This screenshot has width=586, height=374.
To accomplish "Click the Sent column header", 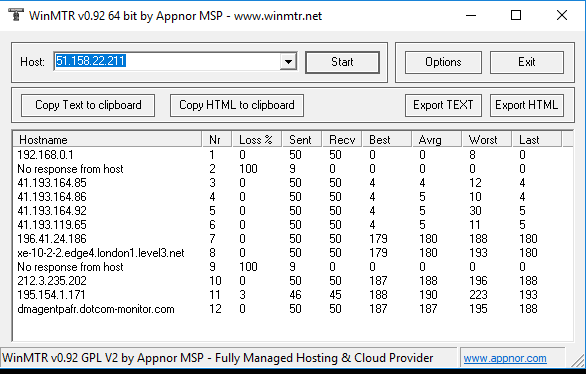I will [x=302, y=140].
